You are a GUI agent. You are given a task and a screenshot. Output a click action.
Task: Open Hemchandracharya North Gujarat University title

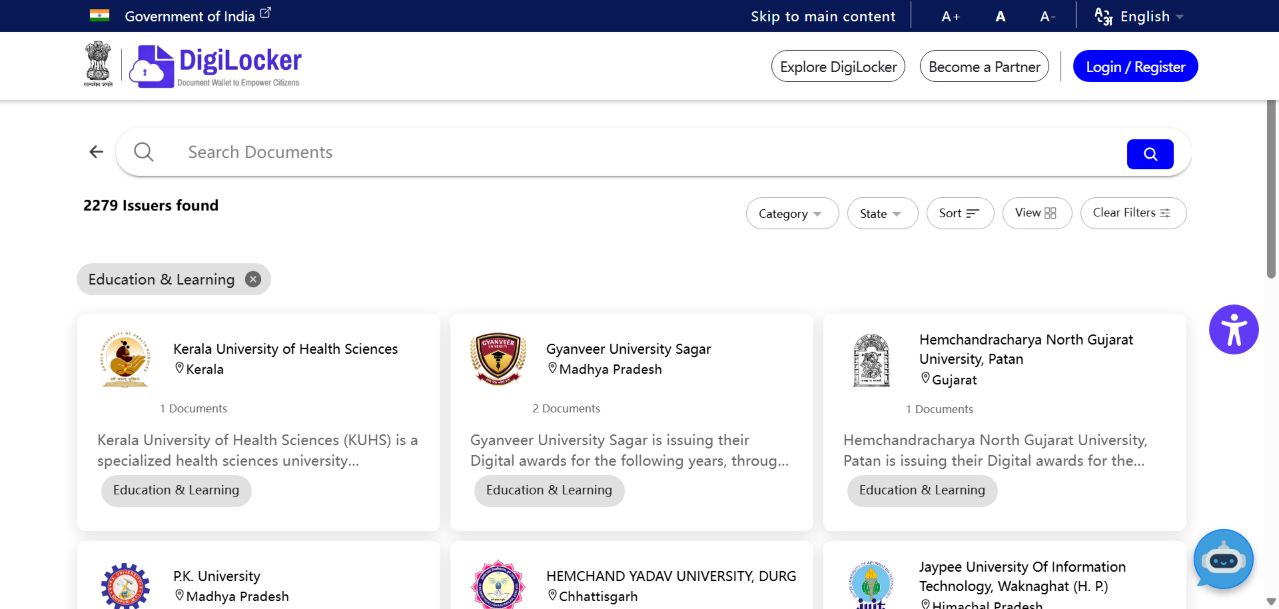click(x=1026, y=349)
